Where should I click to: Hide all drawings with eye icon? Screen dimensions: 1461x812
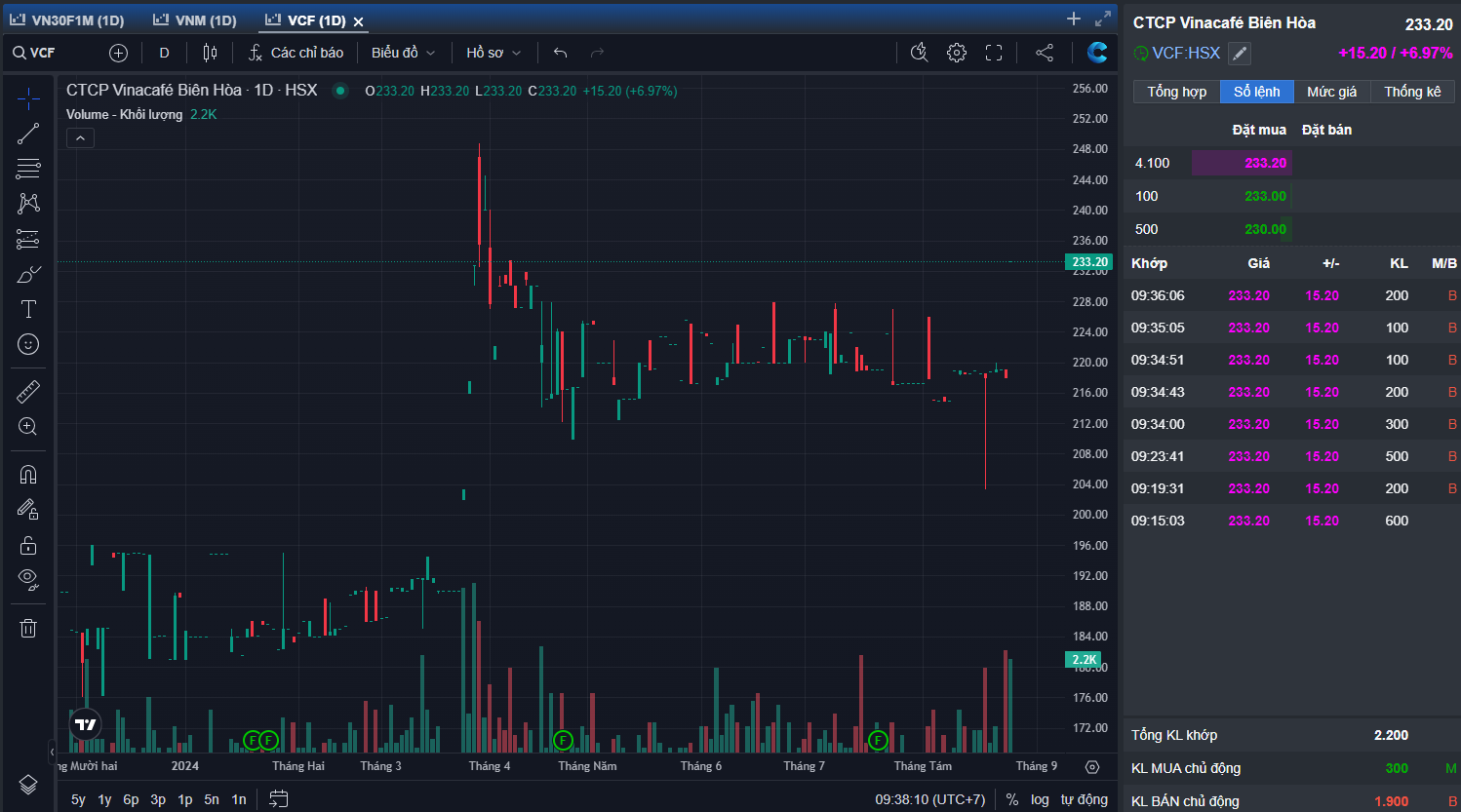pos(28,579)
